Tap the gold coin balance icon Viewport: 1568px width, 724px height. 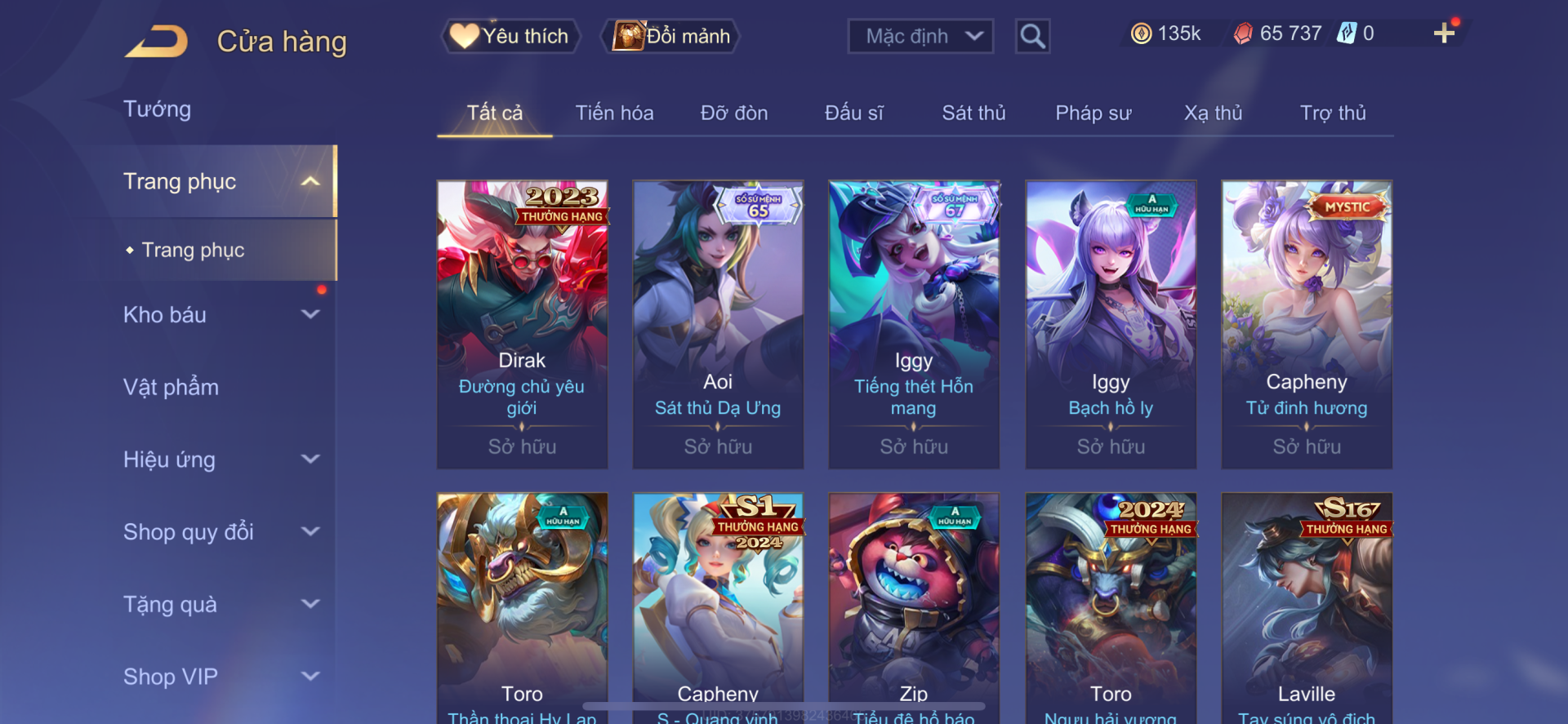tap(1141, 33)
